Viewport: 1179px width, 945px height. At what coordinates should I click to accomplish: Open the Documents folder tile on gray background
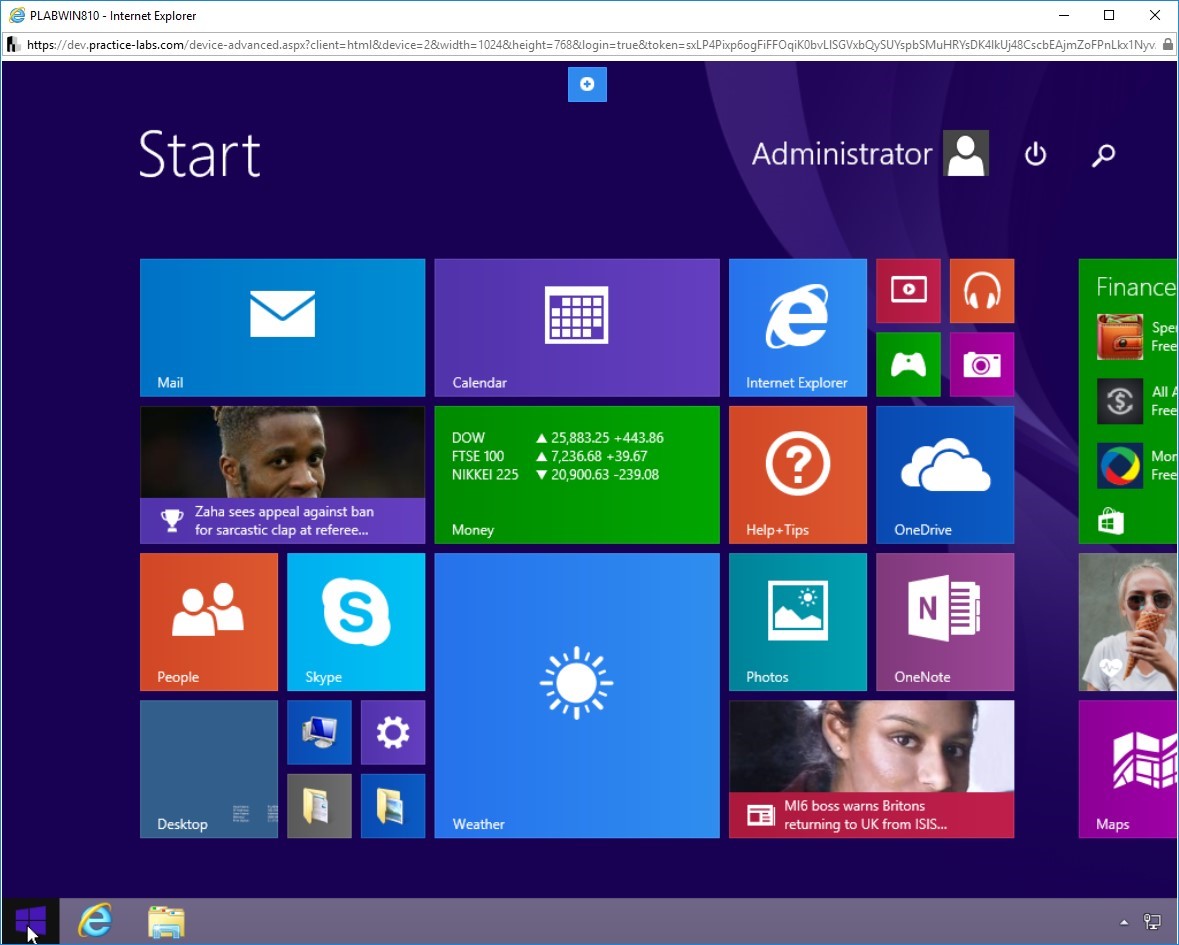click(319, 806)
